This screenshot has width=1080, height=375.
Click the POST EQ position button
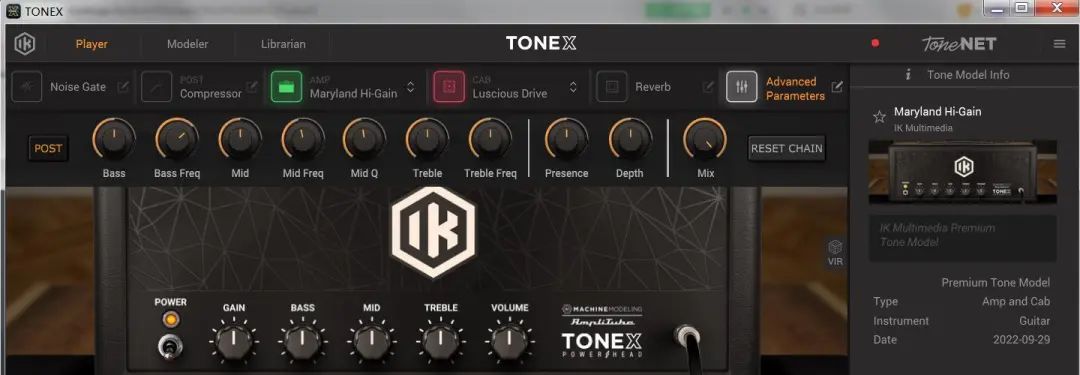48,148
